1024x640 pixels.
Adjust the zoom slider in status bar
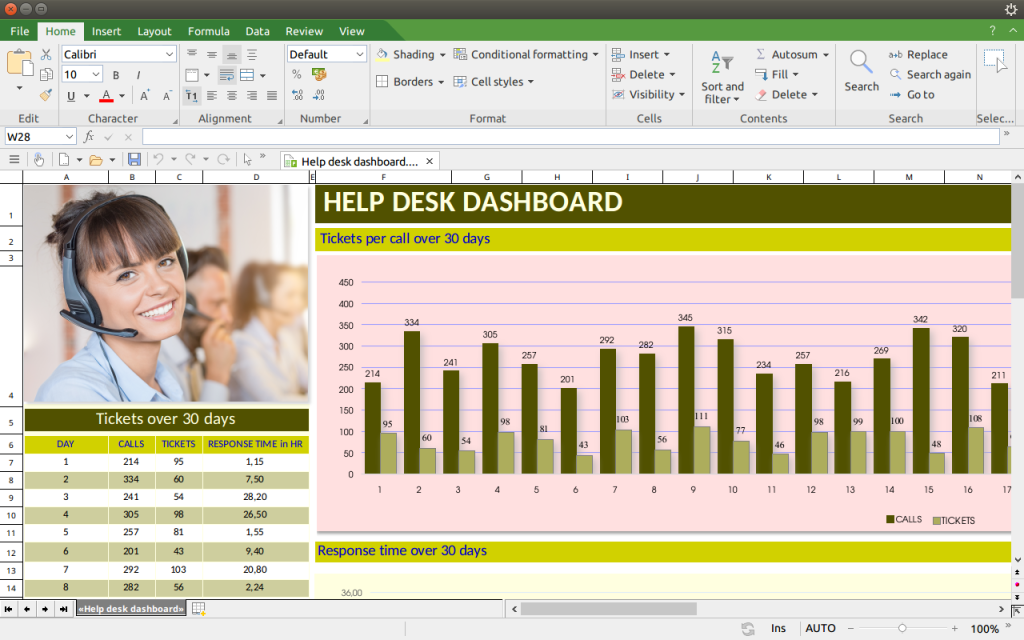point(902,628)
